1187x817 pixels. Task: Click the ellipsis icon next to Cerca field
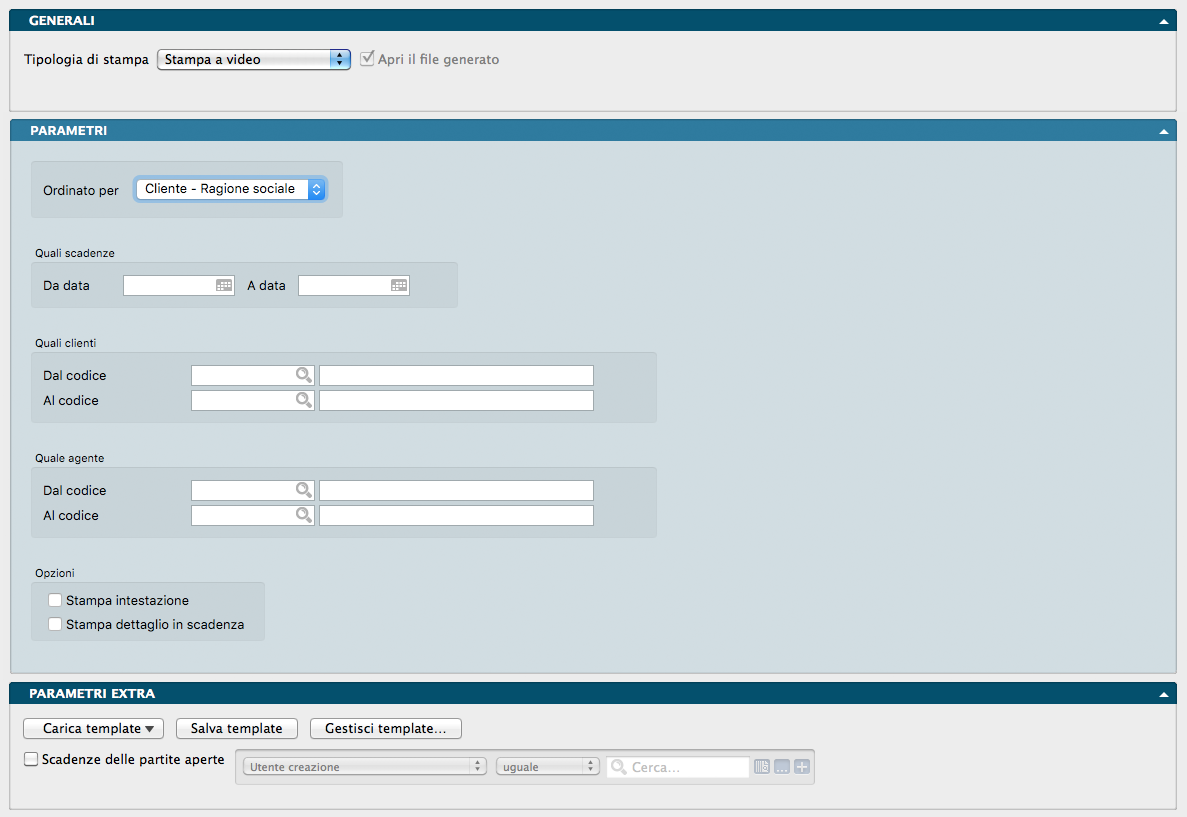point(782,767)
